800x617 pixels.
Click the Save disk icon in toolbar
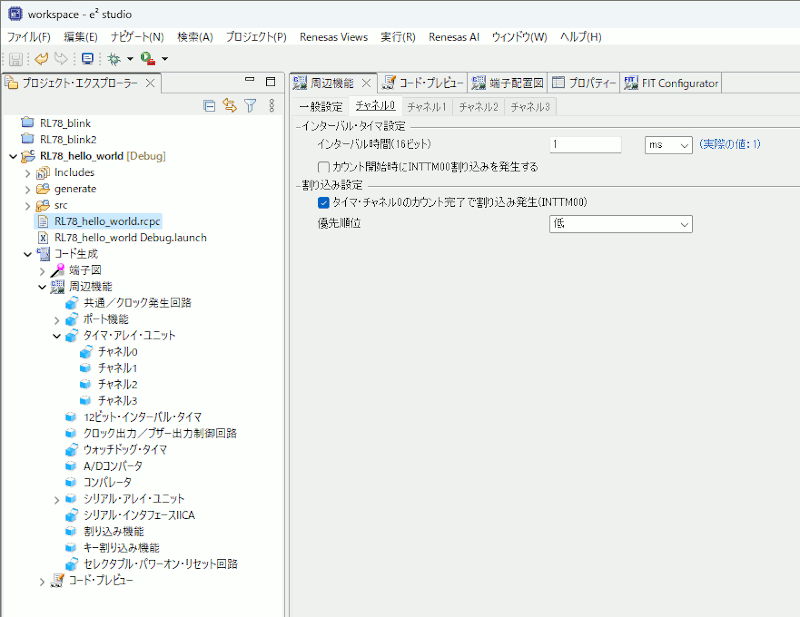16,59
